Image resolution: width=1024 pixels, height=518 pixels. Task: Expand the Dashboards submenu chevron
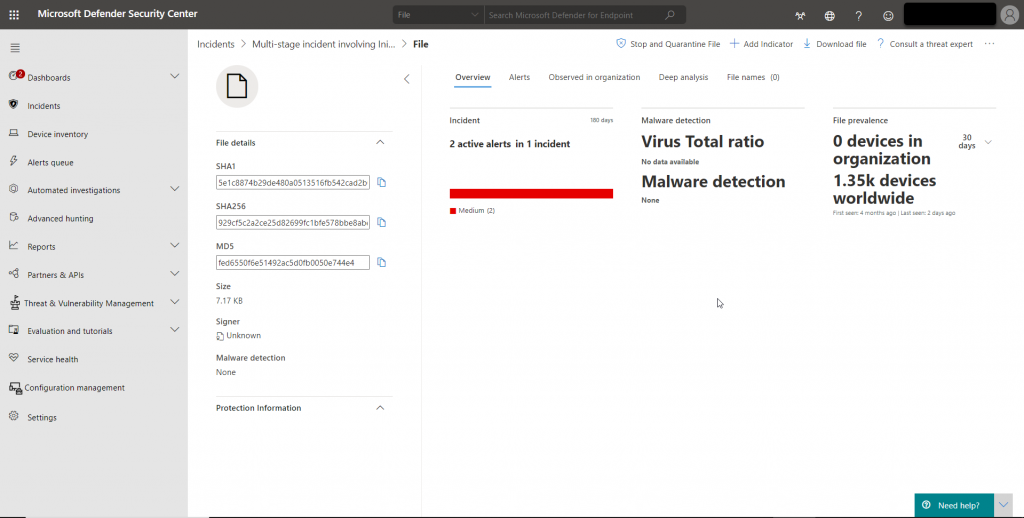pyautogui.click(x=174, y=76)
